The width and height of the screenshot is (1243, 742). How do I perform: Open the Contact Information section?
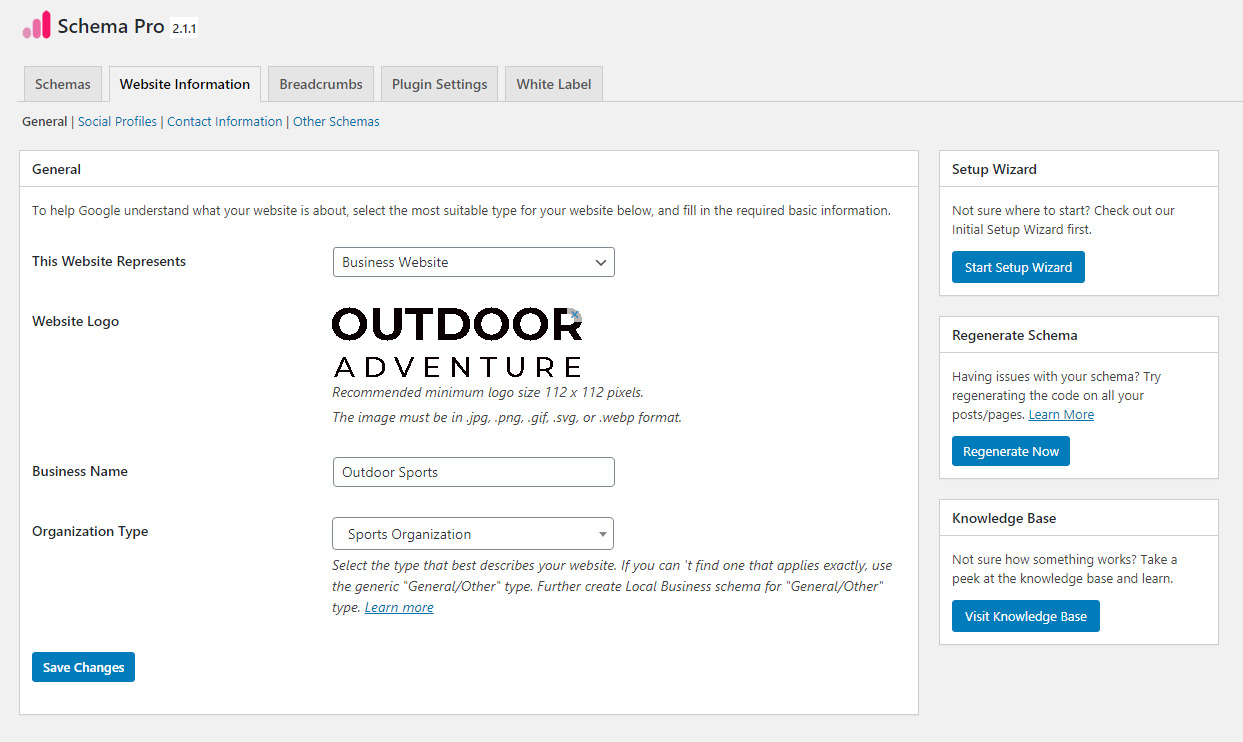pyautogui.click(x=224, y=120)
